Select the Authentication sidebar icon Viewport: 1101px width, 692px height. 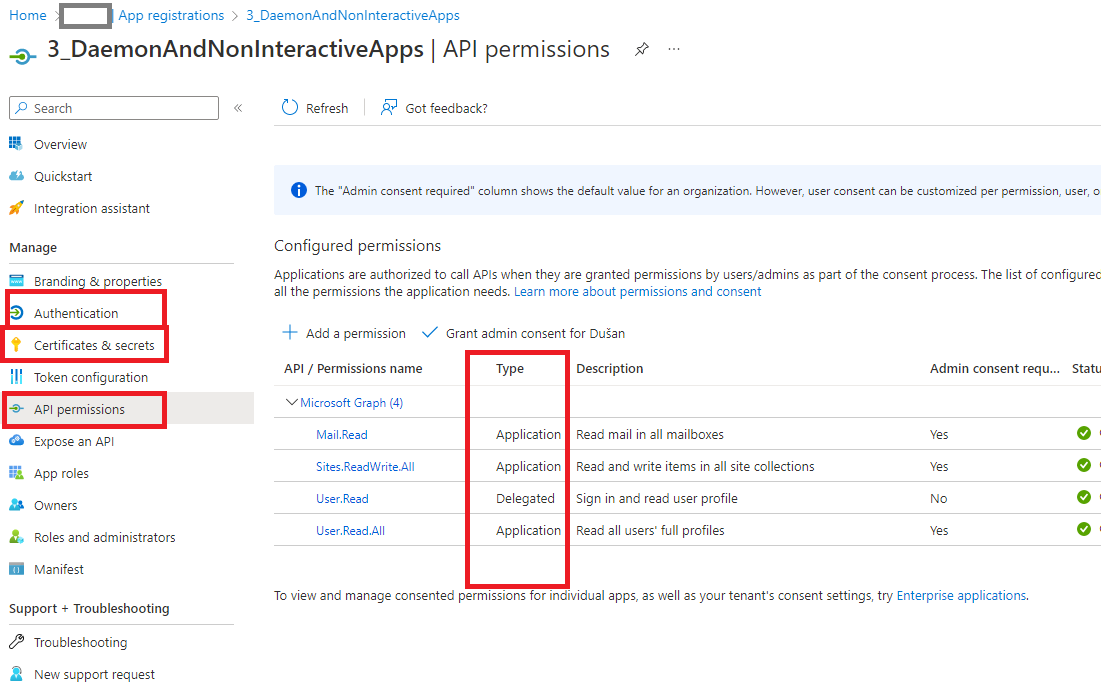17,311
